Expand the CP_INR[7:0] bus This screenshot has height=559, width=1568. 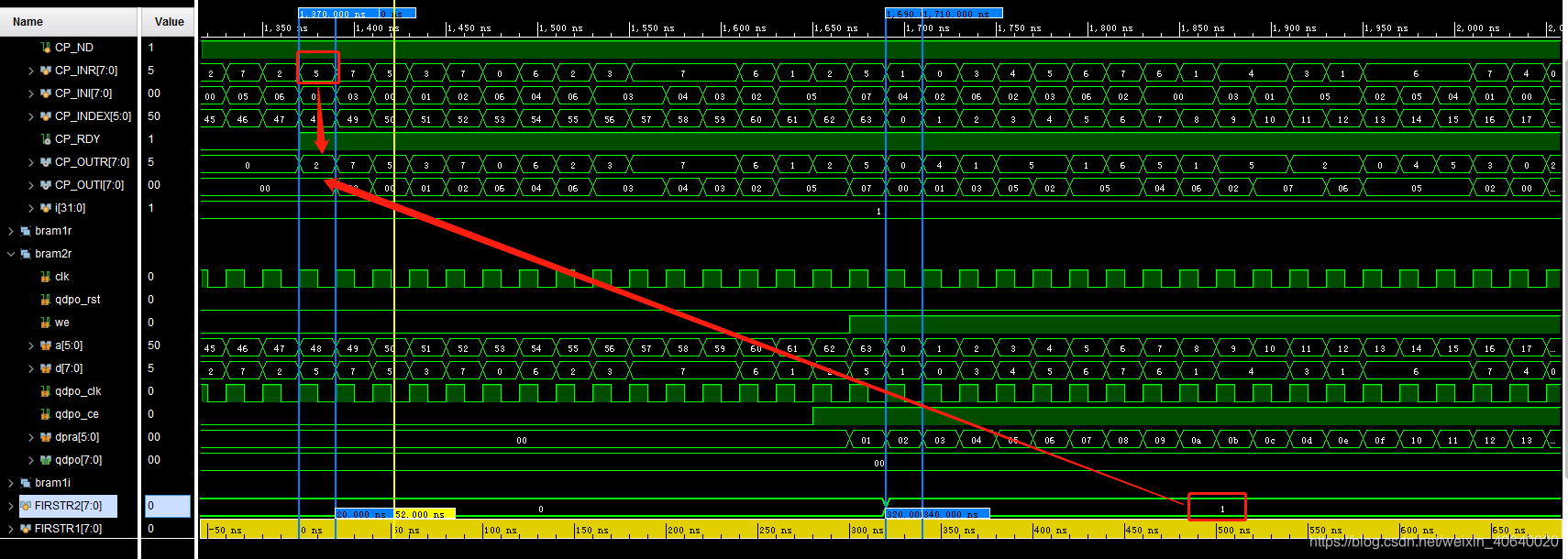click(31, 71)
